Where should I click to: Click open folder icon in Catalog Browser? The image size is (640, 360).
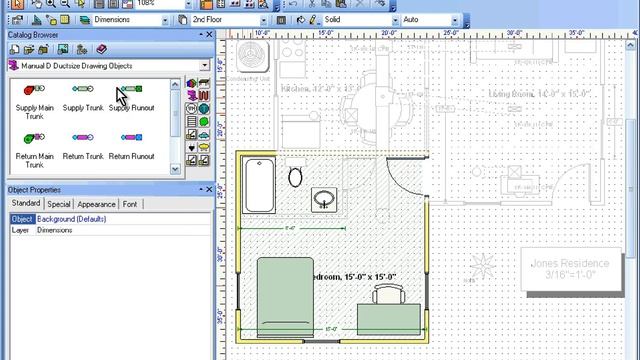(29, 50)
